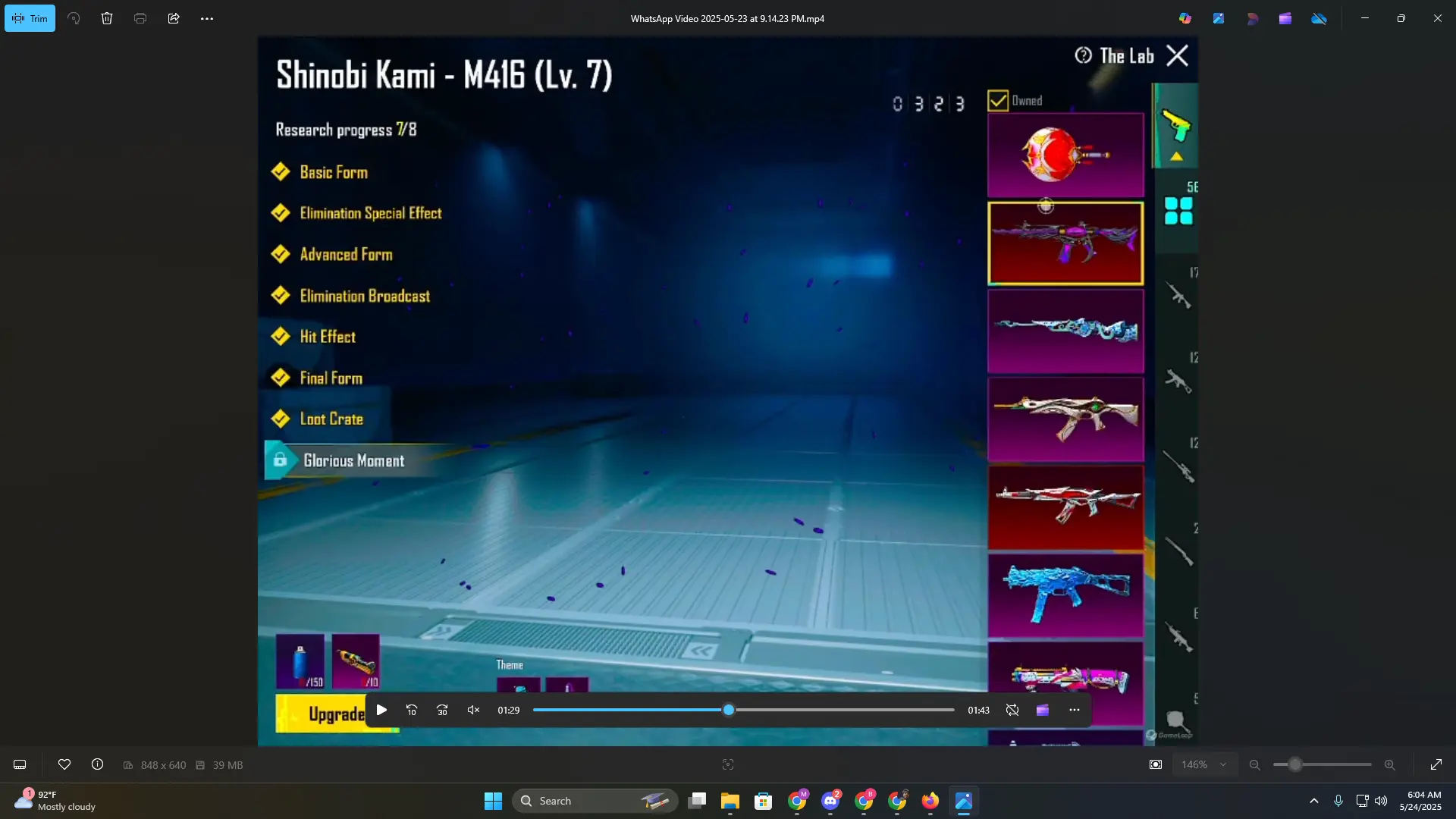1456x819 pixels.
Task: Open File Explorer from taskbar
Action: [x=730, y=801]
